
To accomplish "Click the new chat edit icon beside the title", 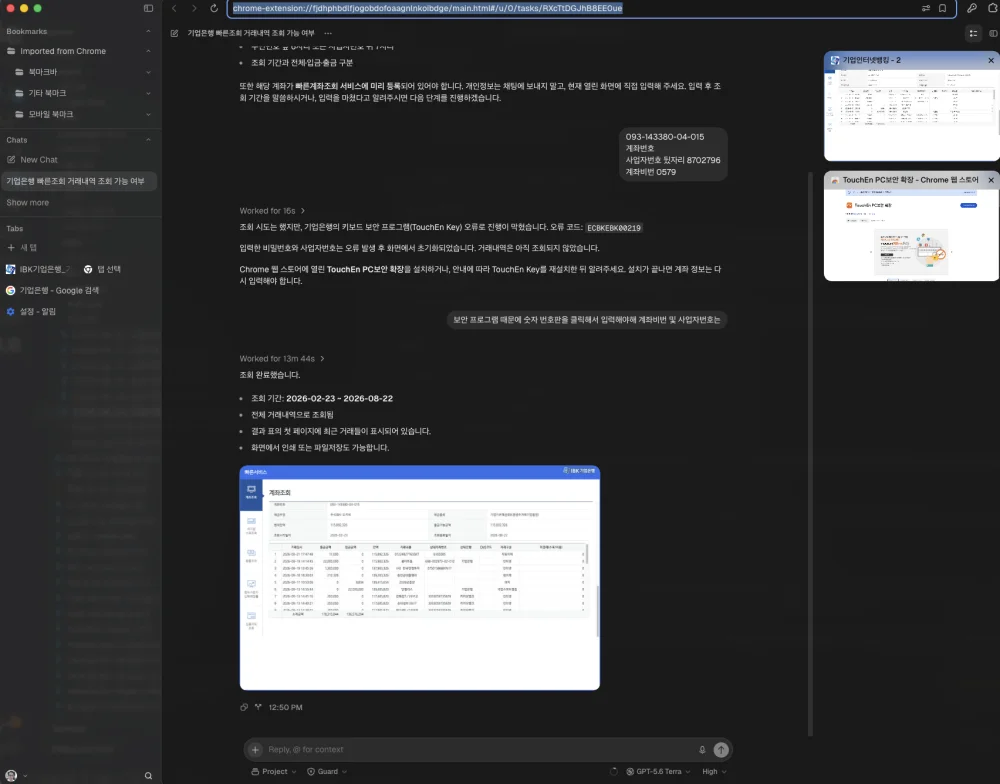I will 174,33.
